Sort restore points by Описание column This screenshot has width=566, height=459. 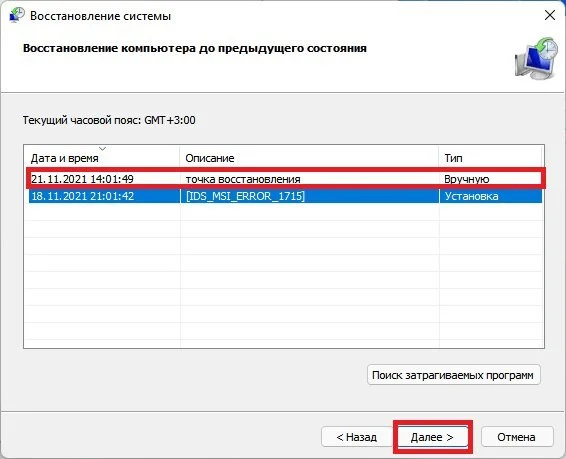point(309,158)
